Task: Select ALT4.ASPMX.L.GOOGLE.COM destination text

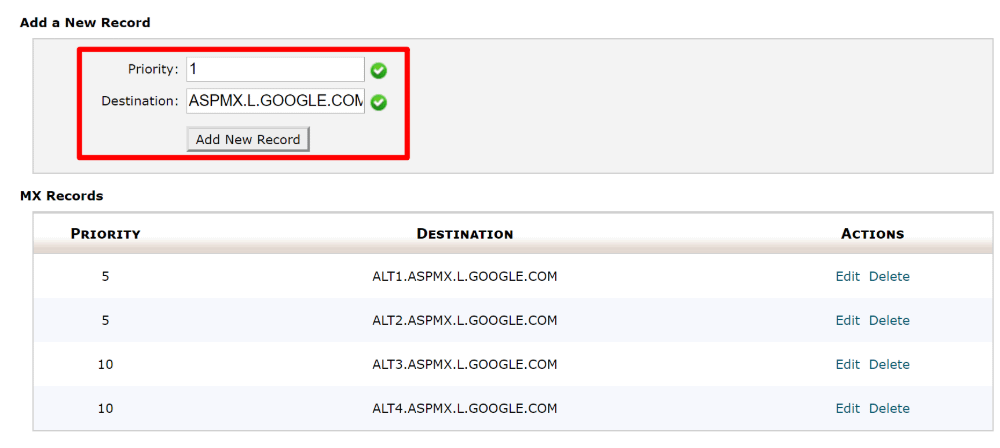Action: (x=465, y=408)
